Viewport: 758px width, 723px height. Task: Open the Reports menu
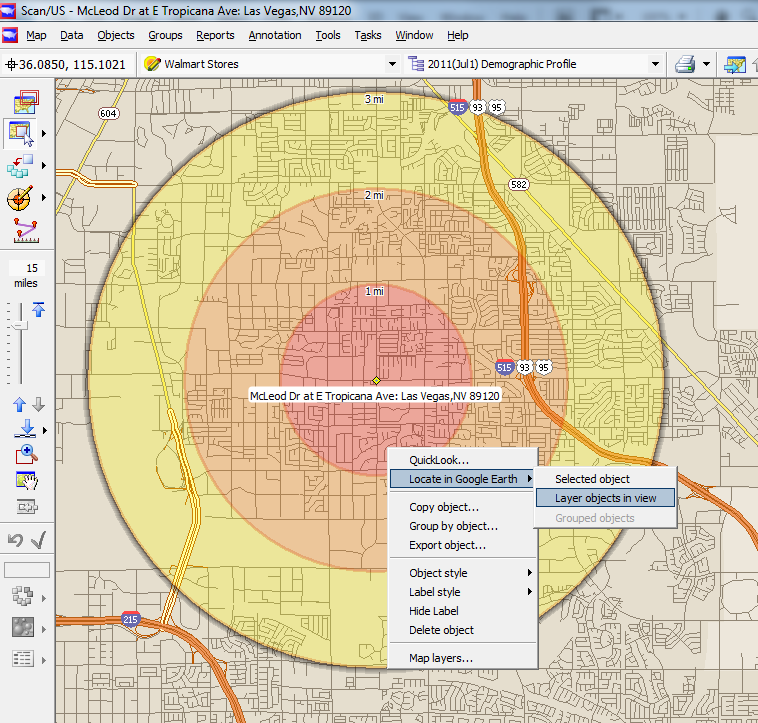[x=215, y=35]
